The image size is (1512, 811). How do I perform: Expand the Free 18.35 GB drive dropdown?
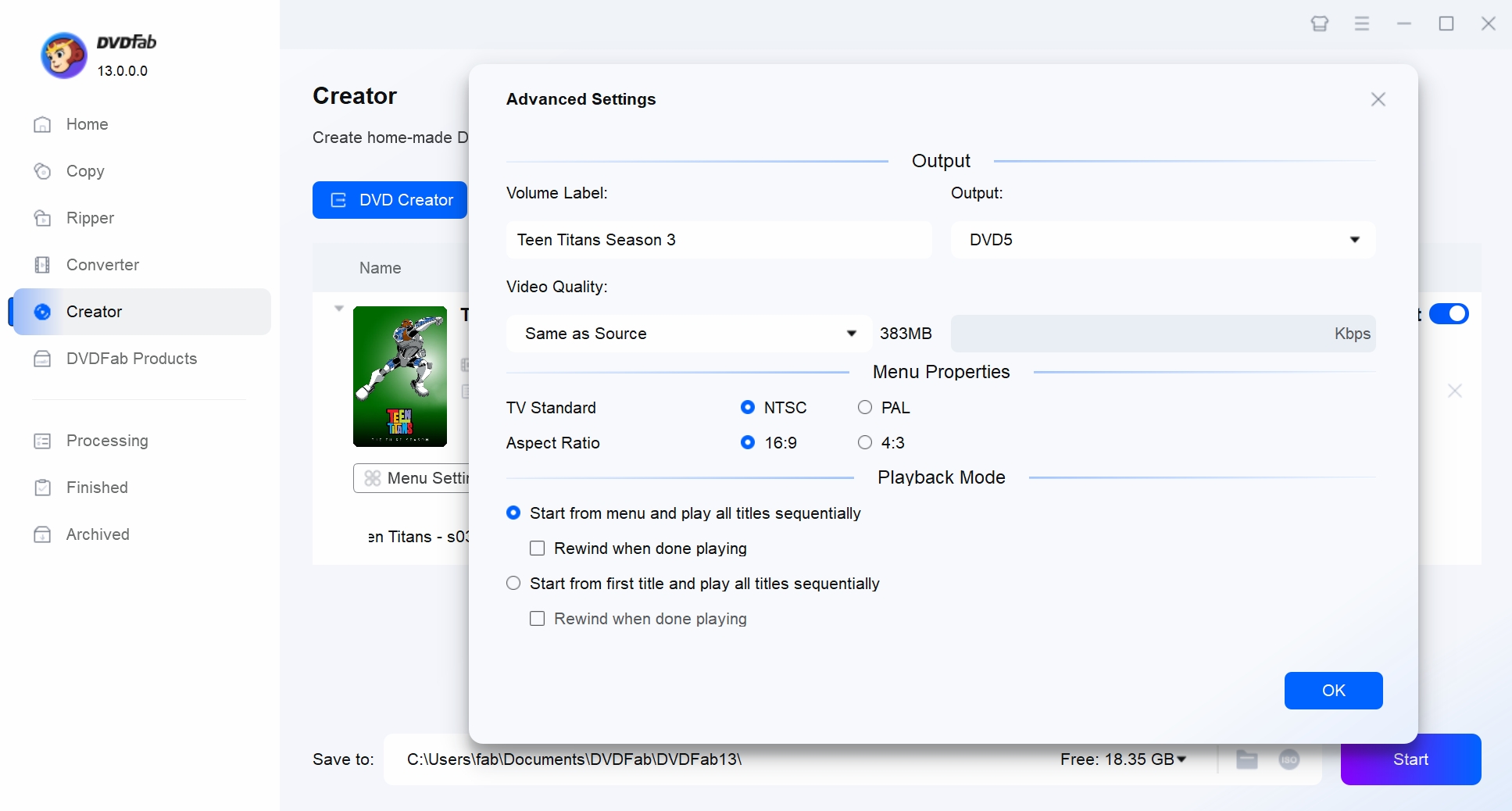(x=1181, y=759)
